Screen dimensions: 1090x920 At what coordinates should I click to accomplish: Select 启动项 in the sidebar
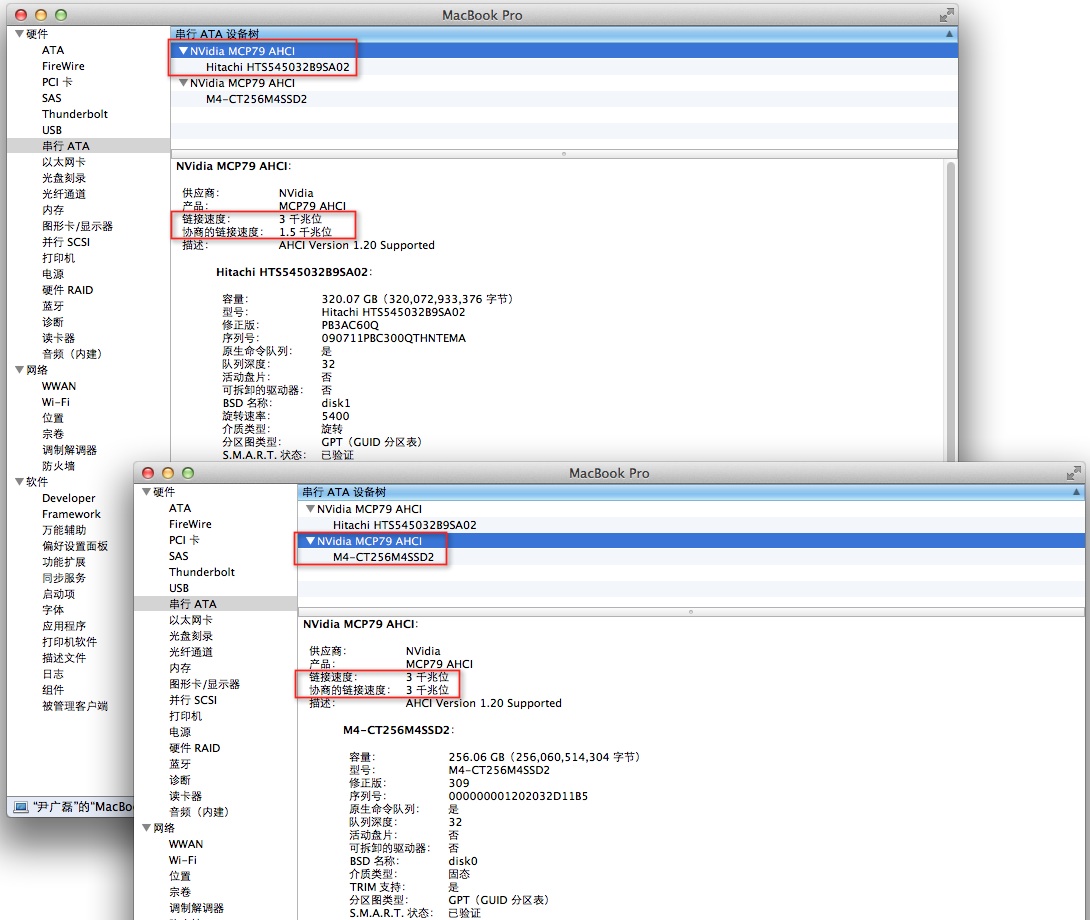[58, 594]
